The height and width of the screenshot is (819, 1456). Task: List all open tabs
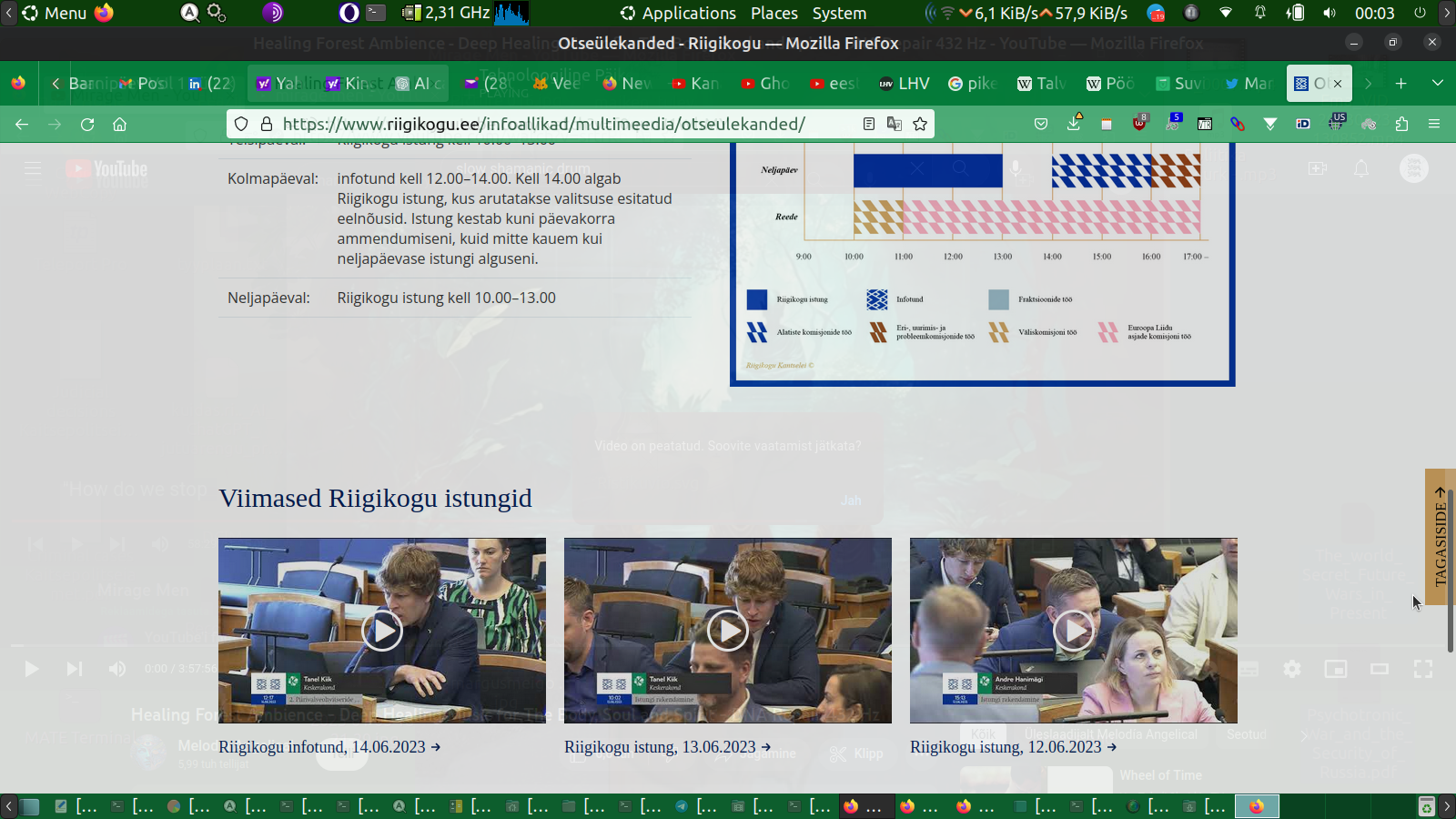click(1438, 83)
